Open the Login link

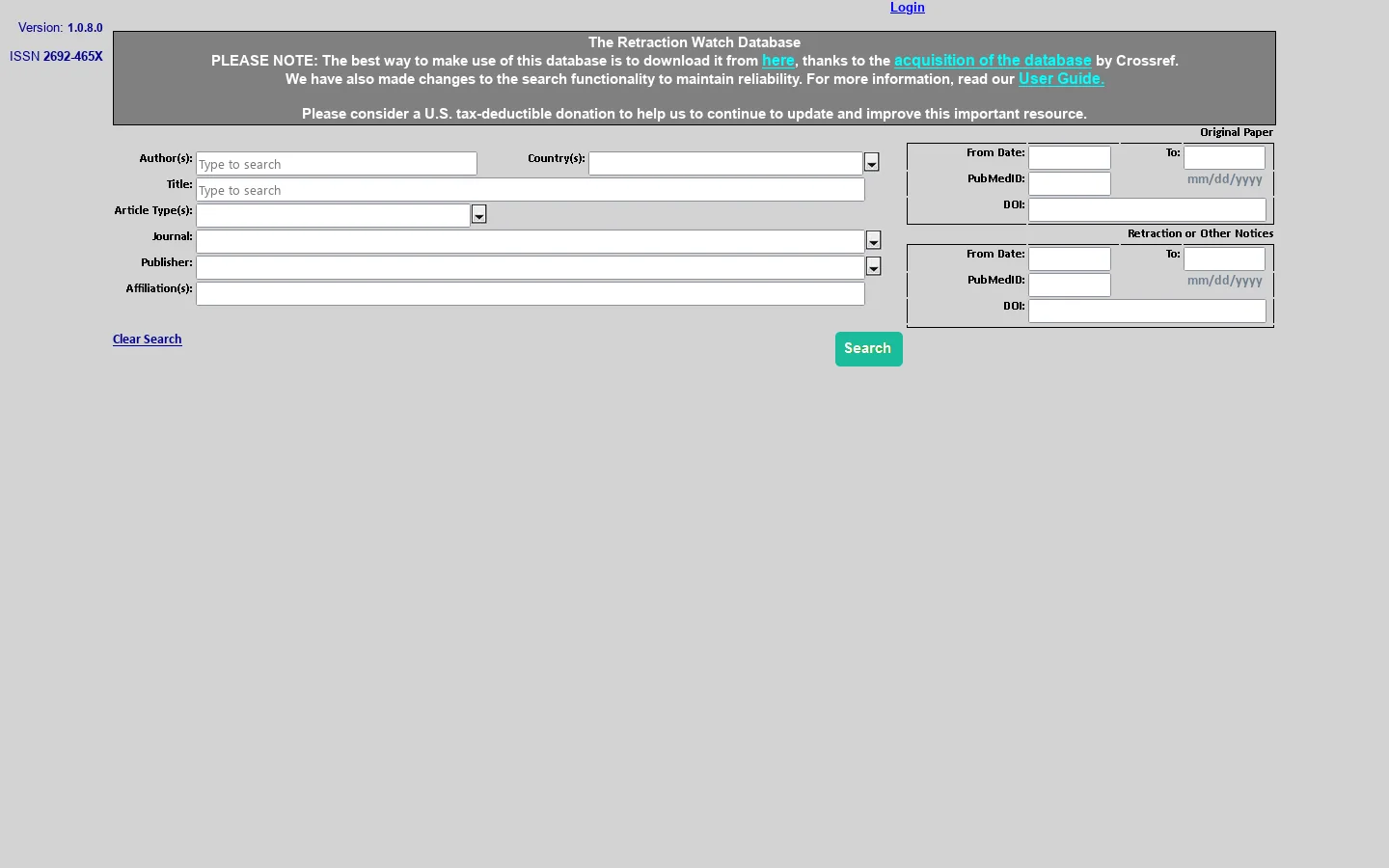click(x=908, y=8)
